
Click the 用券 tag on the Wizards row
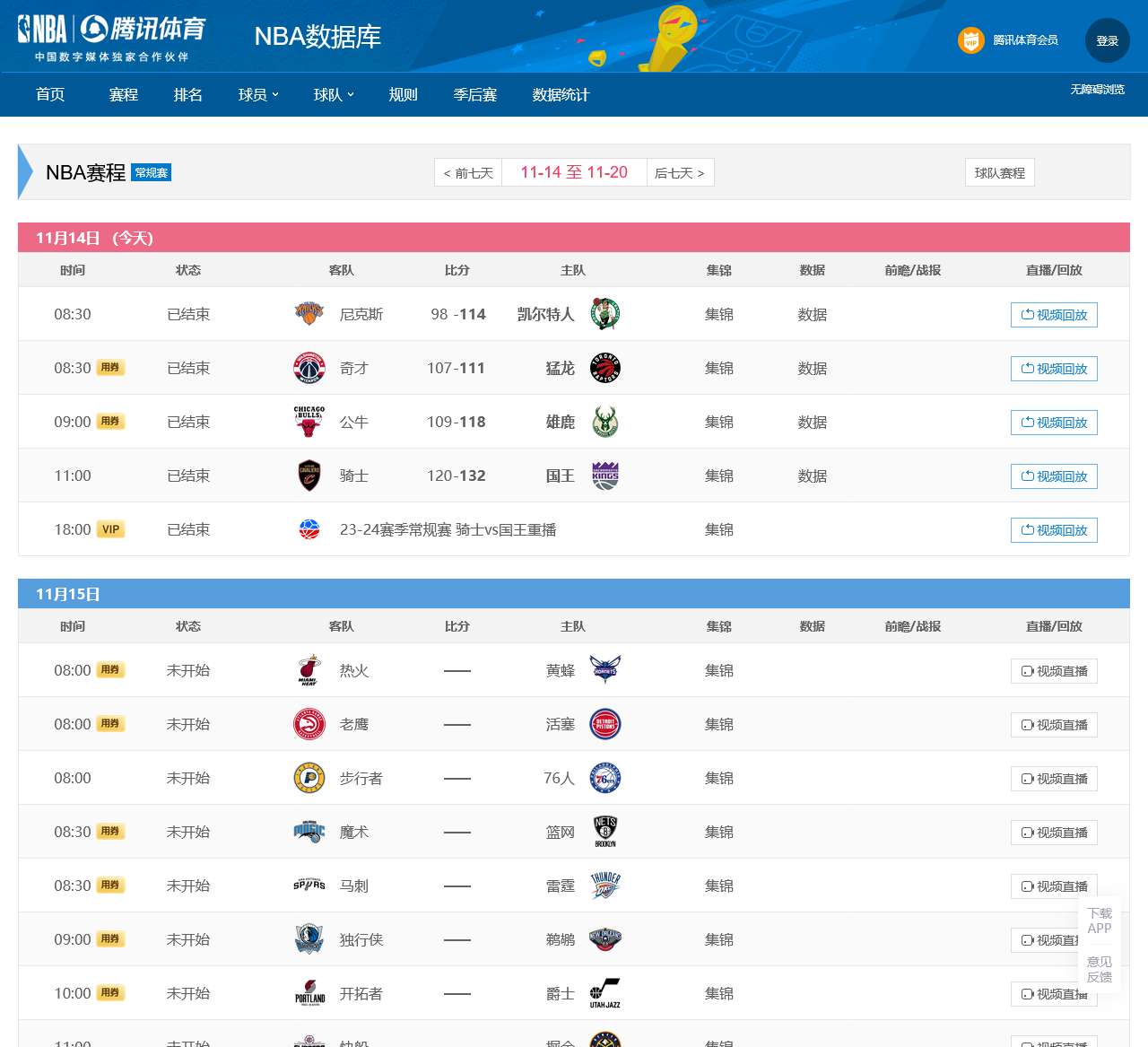click(x=110, y=367)
